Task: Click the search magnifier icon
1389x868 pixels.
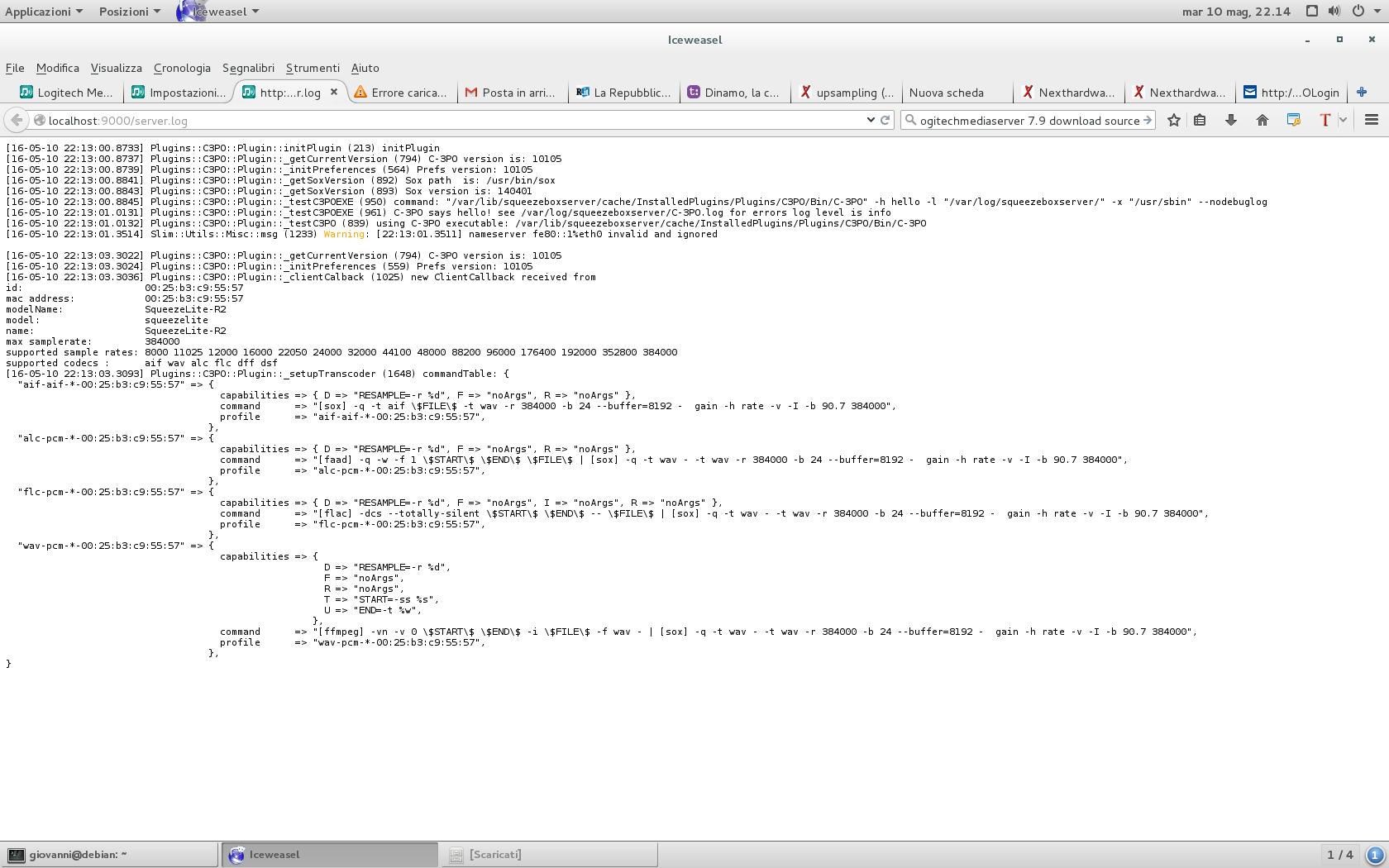Action: [911, 120]
